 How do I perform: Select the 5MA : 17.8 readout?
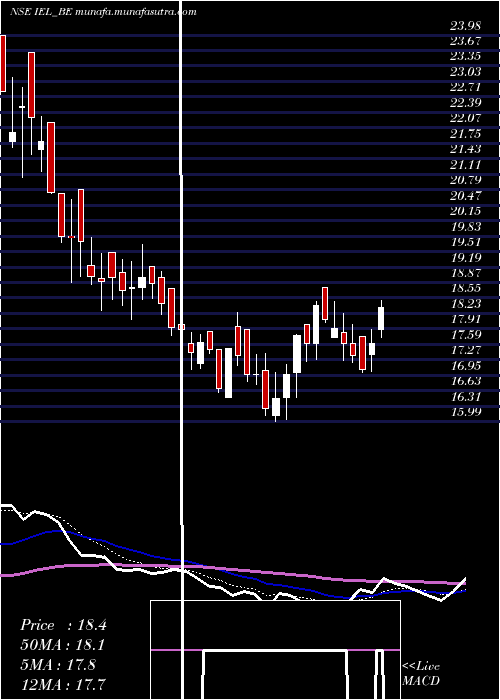click(x=58, y=665)
